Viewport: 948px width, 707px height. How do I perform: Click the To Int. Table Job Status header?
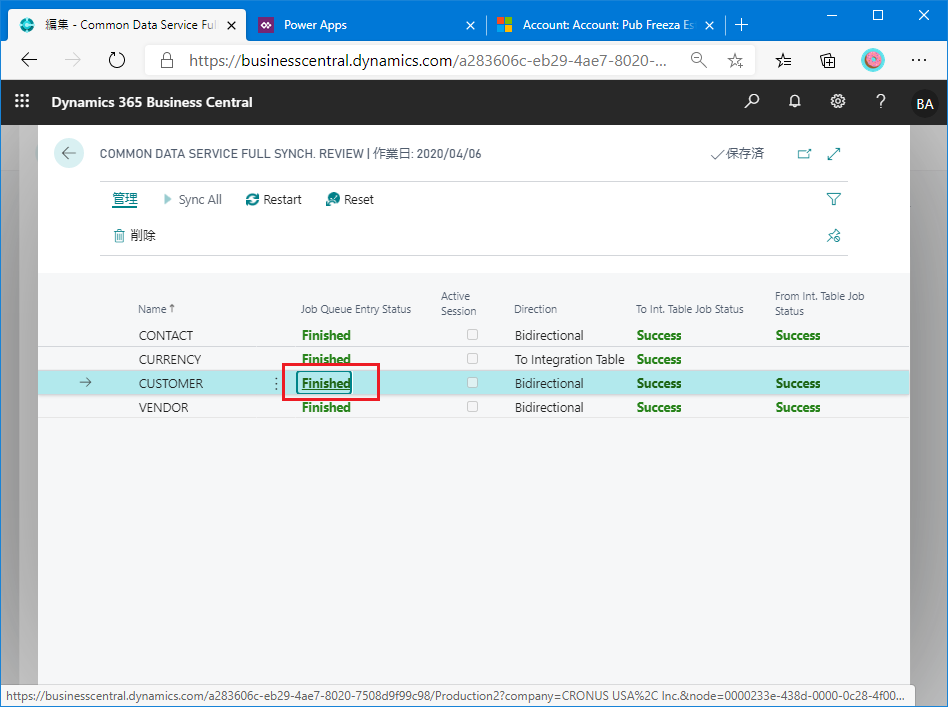click(689, 309)
